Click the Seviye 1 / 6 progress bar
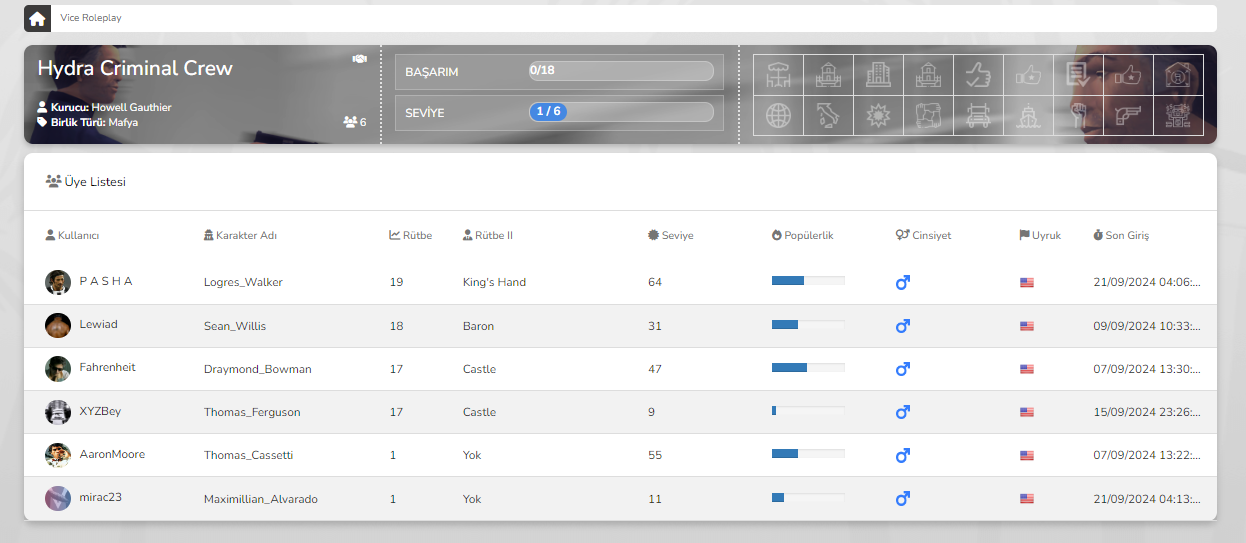 tap(621, 112)
